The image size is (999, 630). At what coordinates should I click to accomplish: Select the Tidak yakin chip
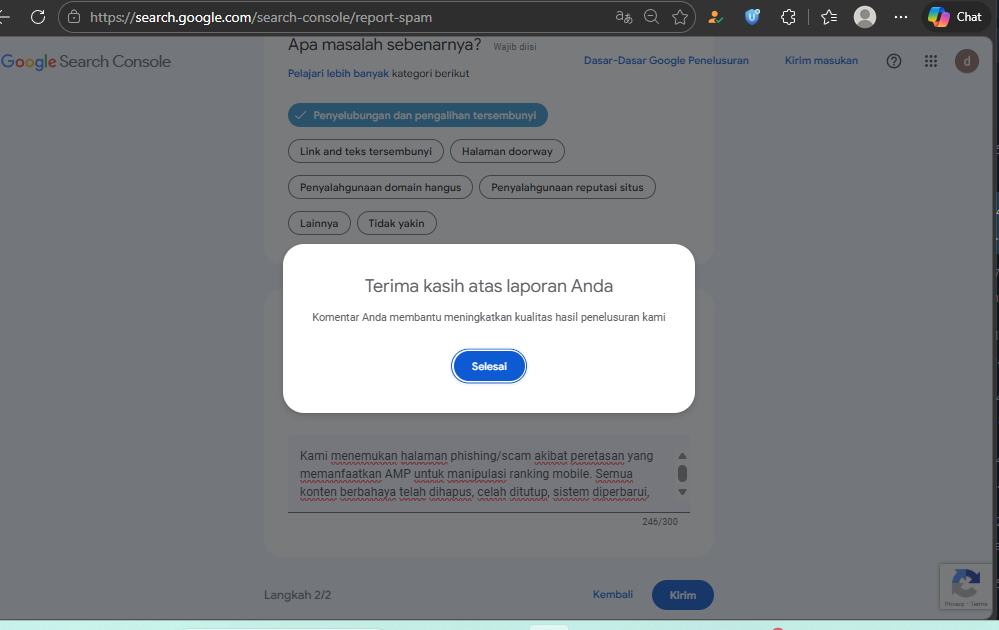coord(396,223)
